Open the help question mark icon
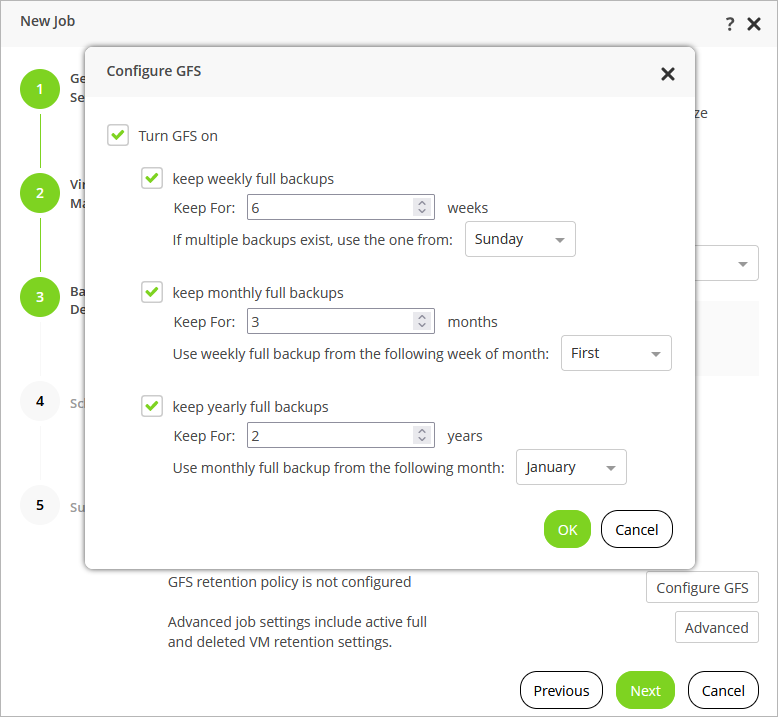 (730, 24)
